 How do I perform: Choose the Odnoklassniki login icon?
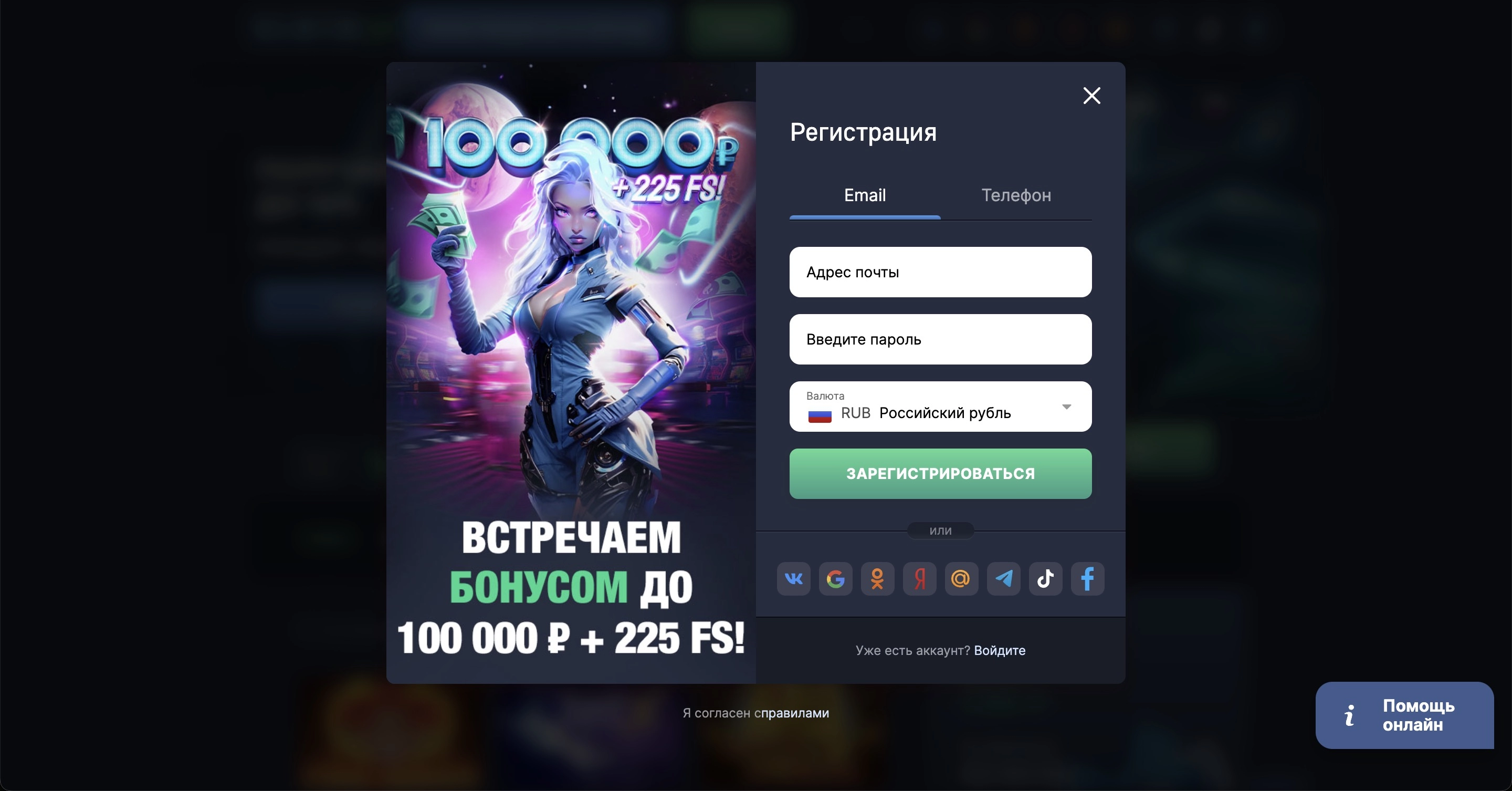coord(877,579)
